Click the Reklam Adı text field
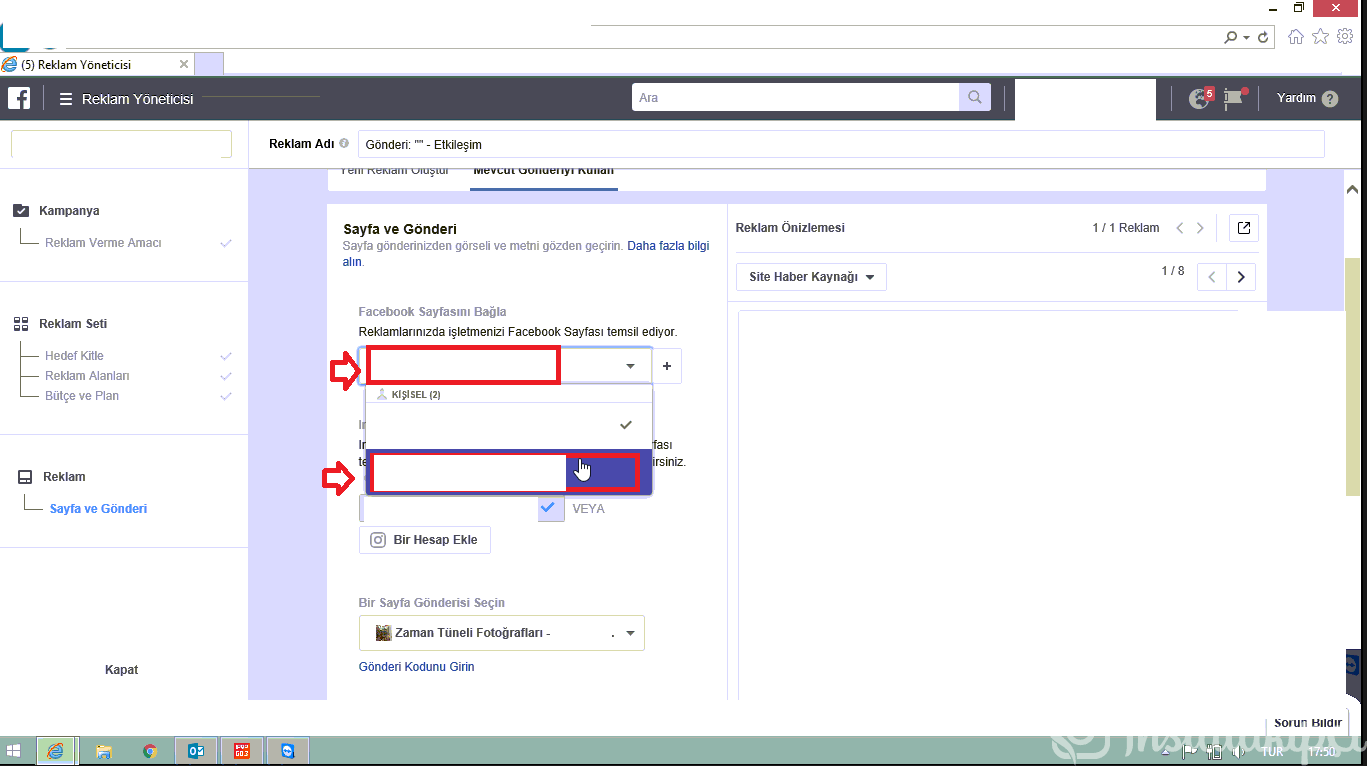This screenshot has width=1367, height=766. click(841, 144)
